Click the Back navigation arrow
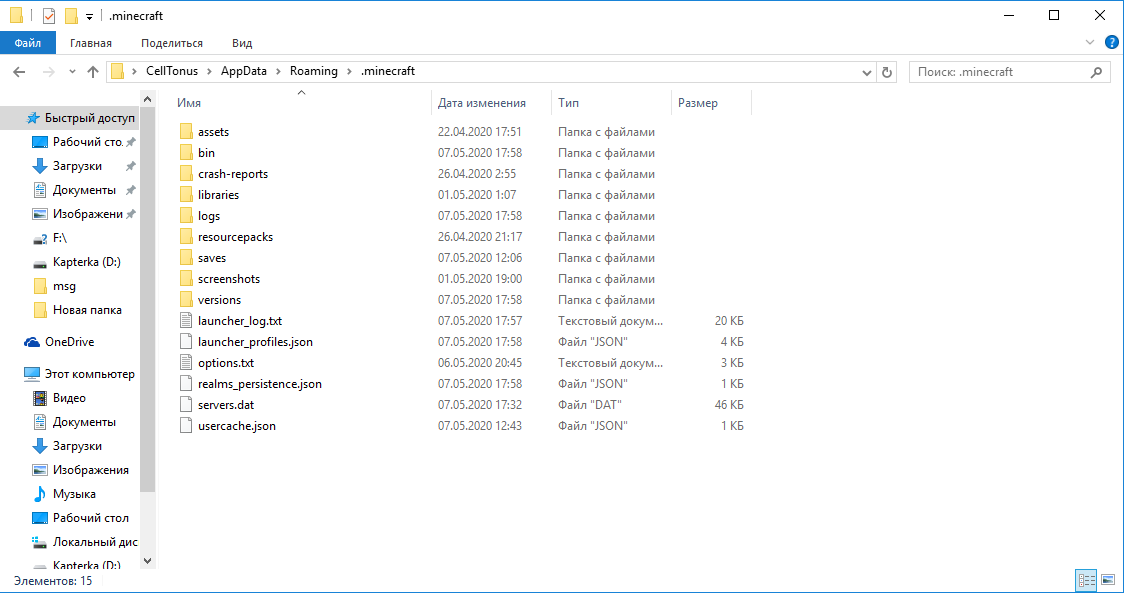Screen dimensions: 1124x593 click(19, 72)
